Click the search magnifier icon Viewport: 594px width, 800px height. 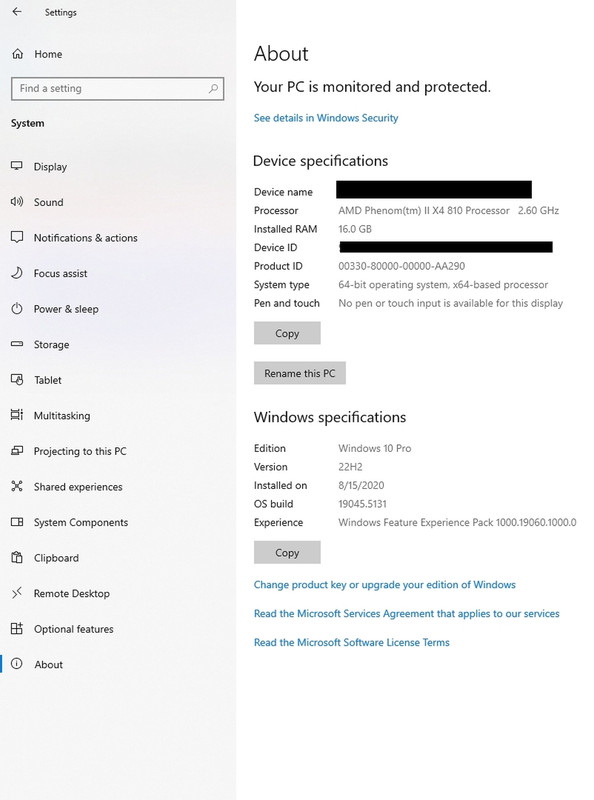tap(213, 88)
